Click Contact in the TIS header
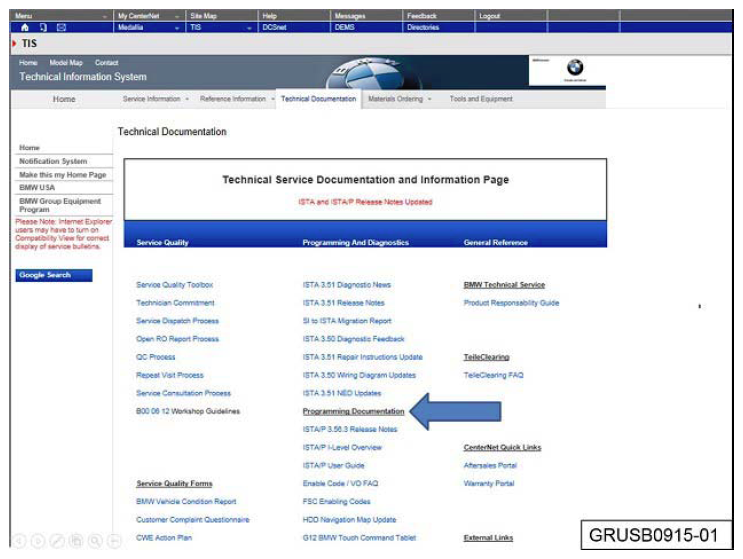743x559 pixels. [x=107, y=63]
